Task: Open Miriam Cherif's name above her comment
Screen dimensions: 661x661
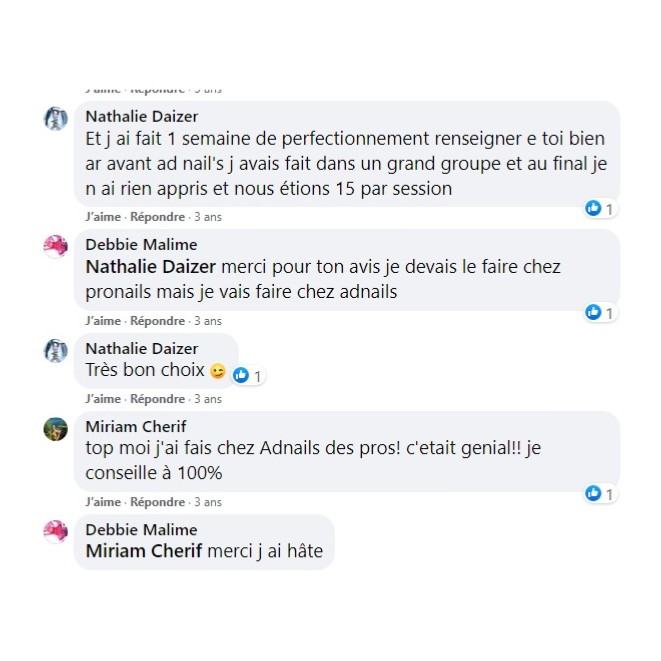Action: point(136,427)
